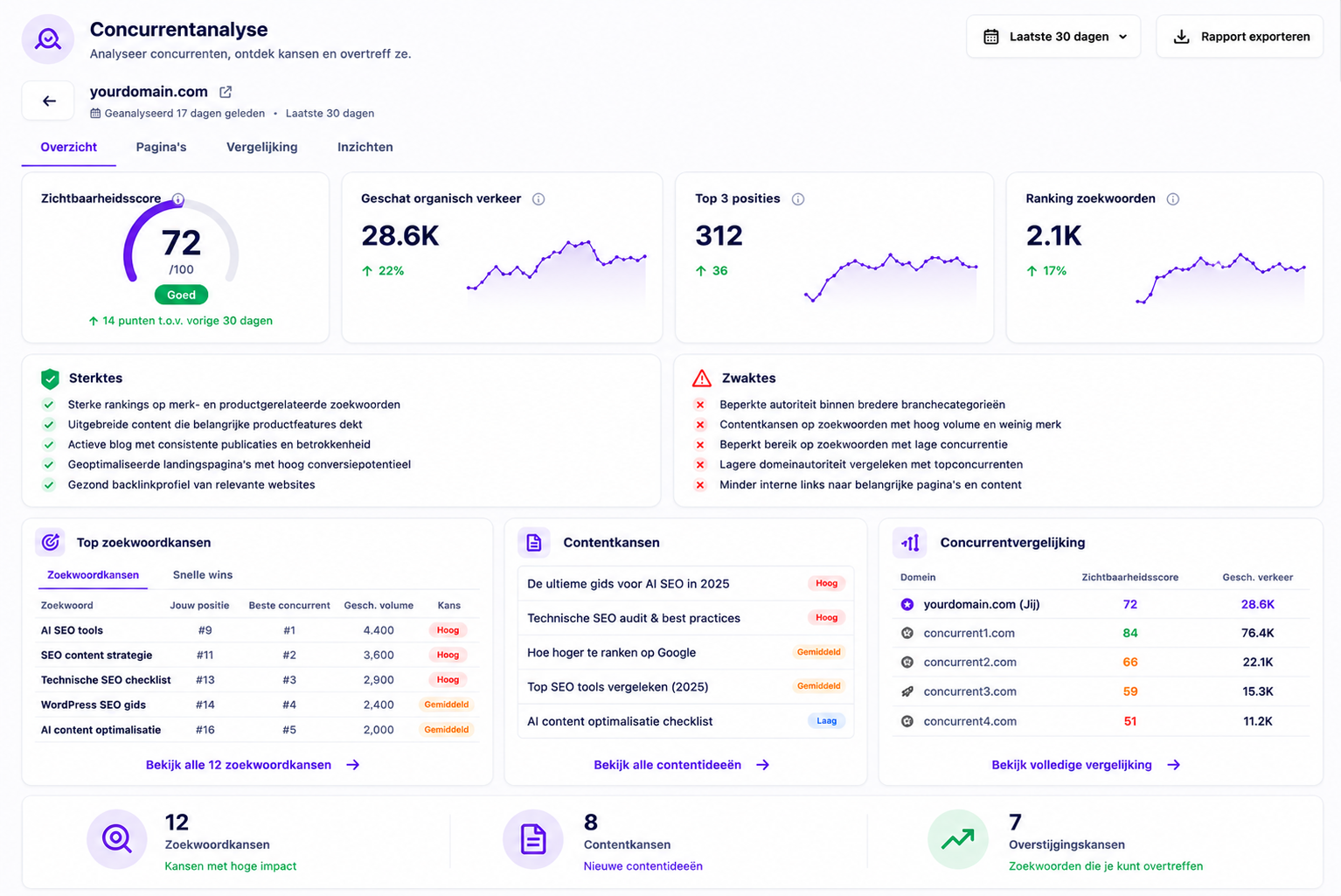
Task: Select the Snelle wins sub-tab
Action: 203,575
